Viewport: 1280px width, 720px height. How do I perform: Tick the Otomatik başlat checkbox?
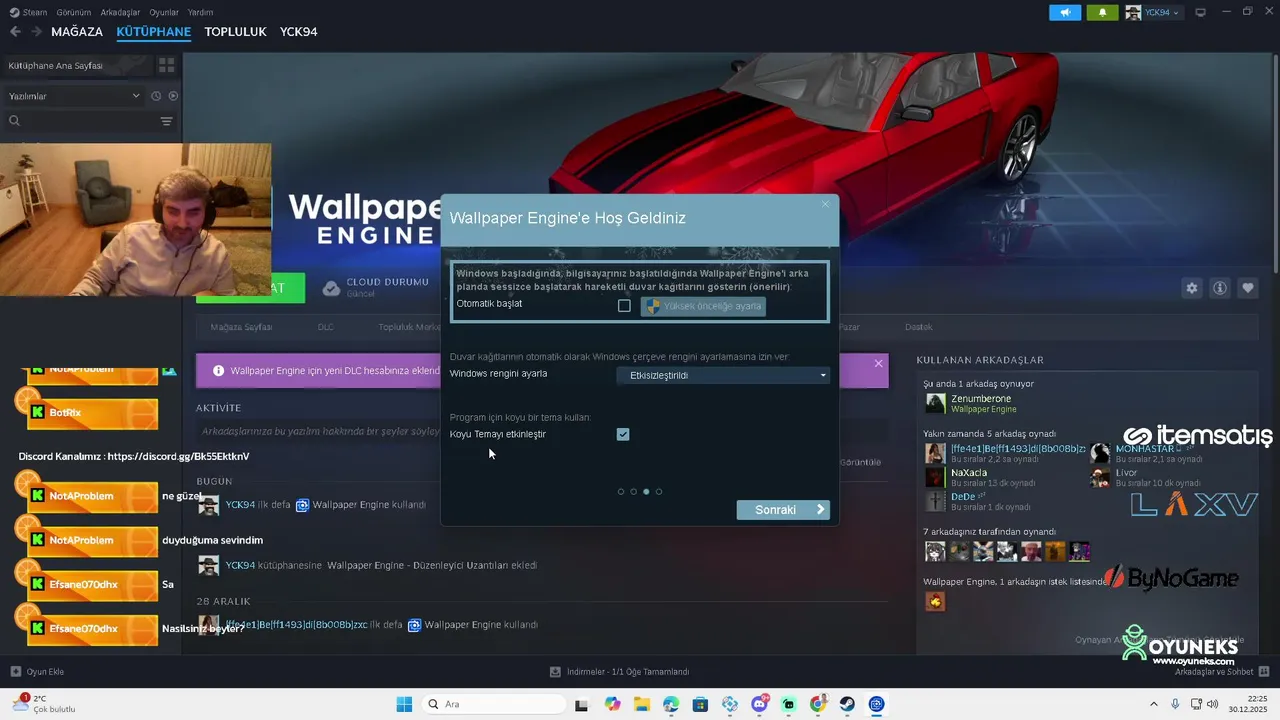[624, 306]
